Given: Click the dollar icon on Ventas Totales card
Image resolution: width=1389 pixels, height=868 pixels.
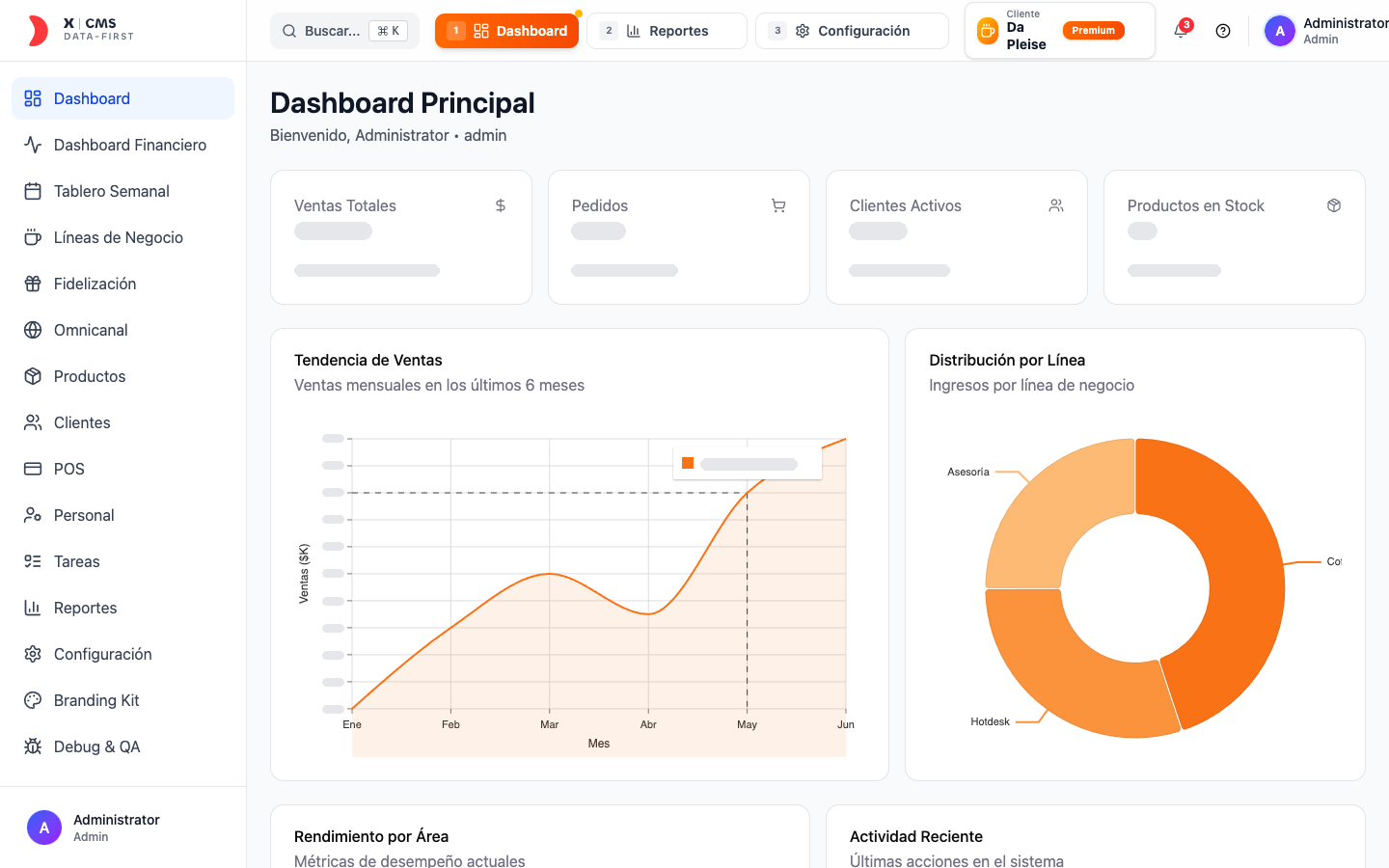Looking at the screenshot, I should click(x=501, y=205).
